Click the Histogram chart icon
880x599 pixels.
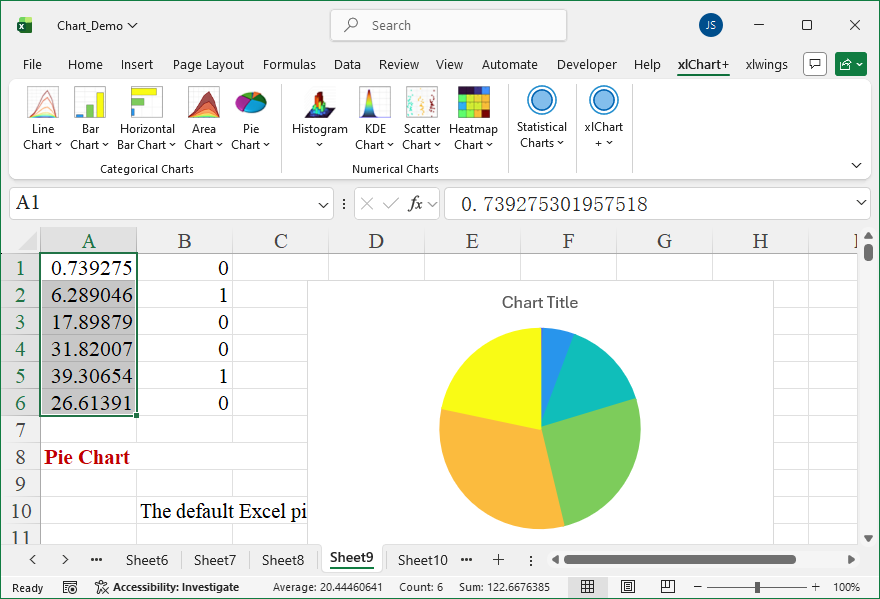pyautogui.click(x=319, y=104)
